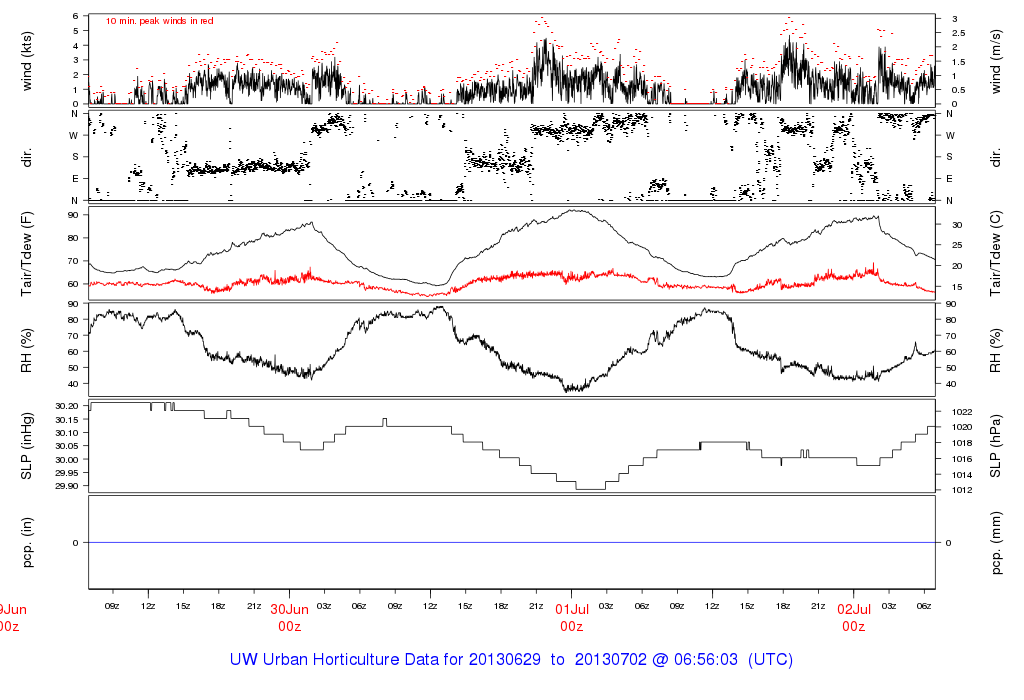The image size is (1024, 700).
Task: Select the 'wind (m/s)' axis label
Action: 995,61
